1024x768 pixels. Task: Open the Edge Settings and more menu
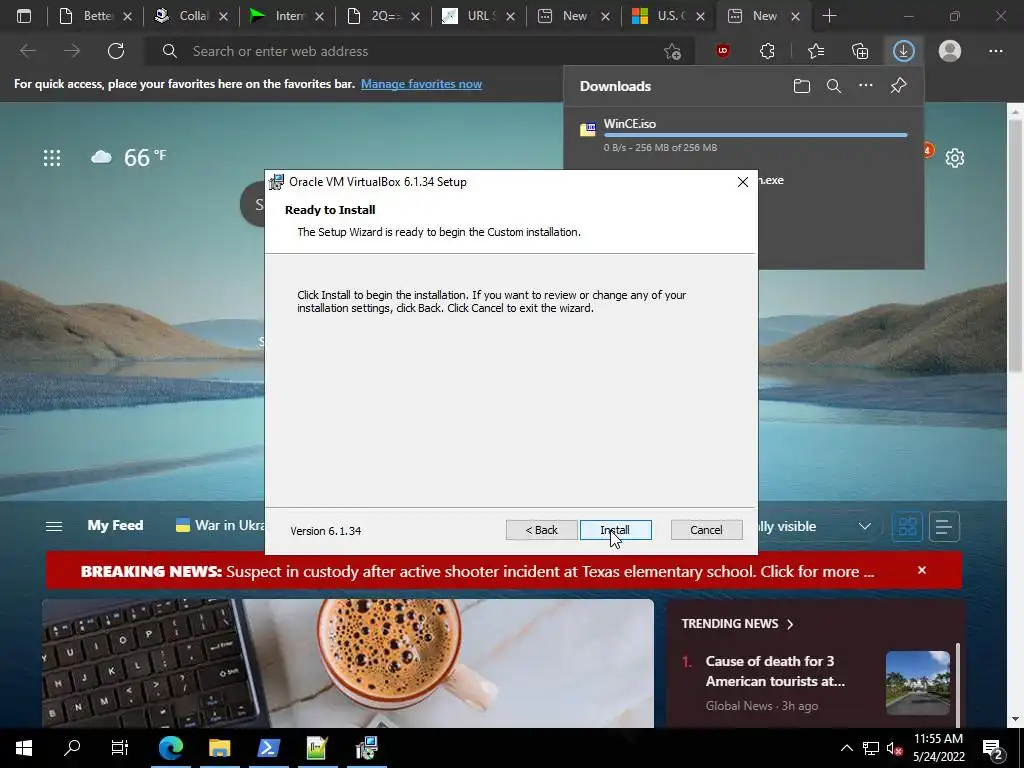coord(995,51)
